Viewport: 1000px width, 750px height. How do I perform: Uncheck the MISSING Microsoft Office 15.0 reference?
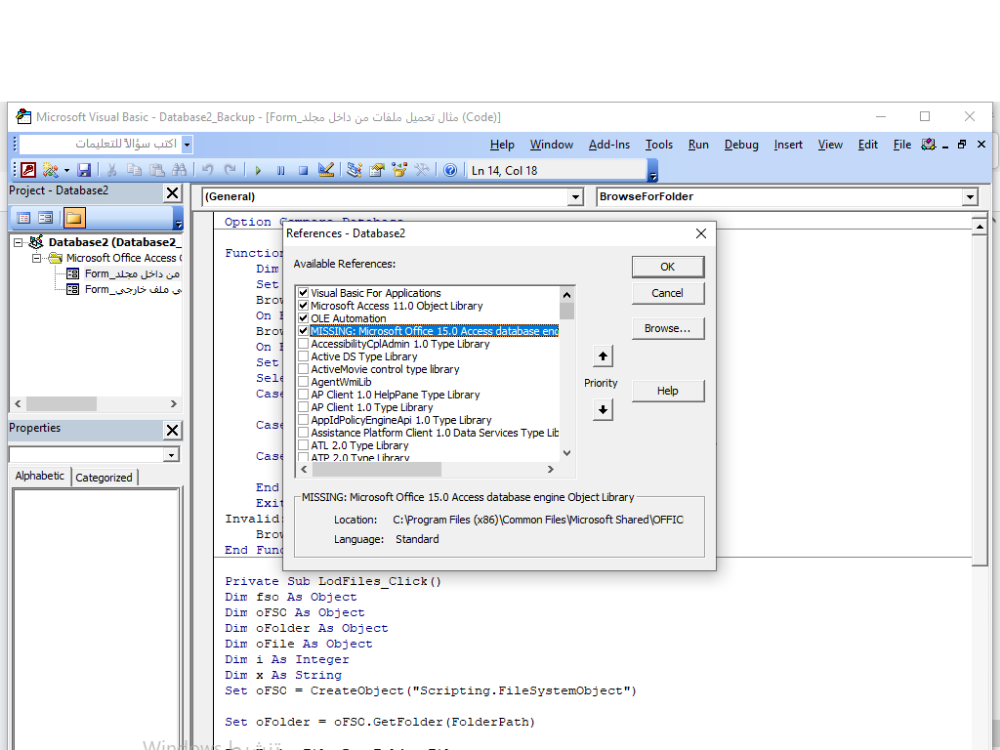(304, 331)
